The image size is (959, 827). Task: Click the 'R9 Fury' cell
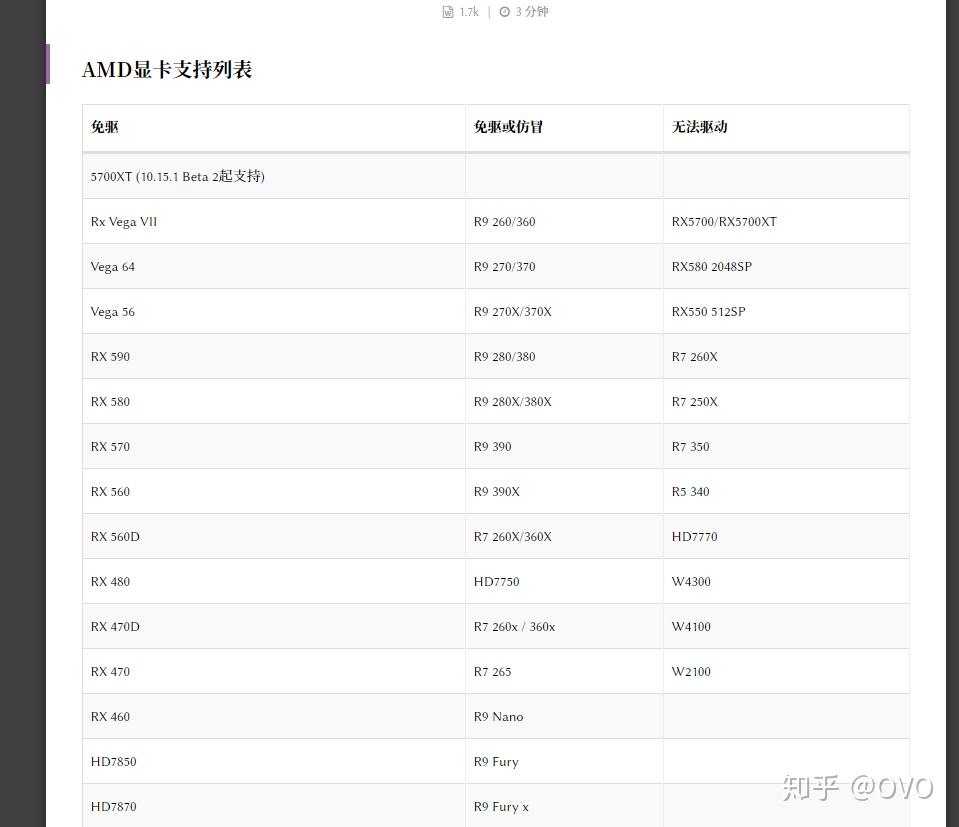coord(564,761)
